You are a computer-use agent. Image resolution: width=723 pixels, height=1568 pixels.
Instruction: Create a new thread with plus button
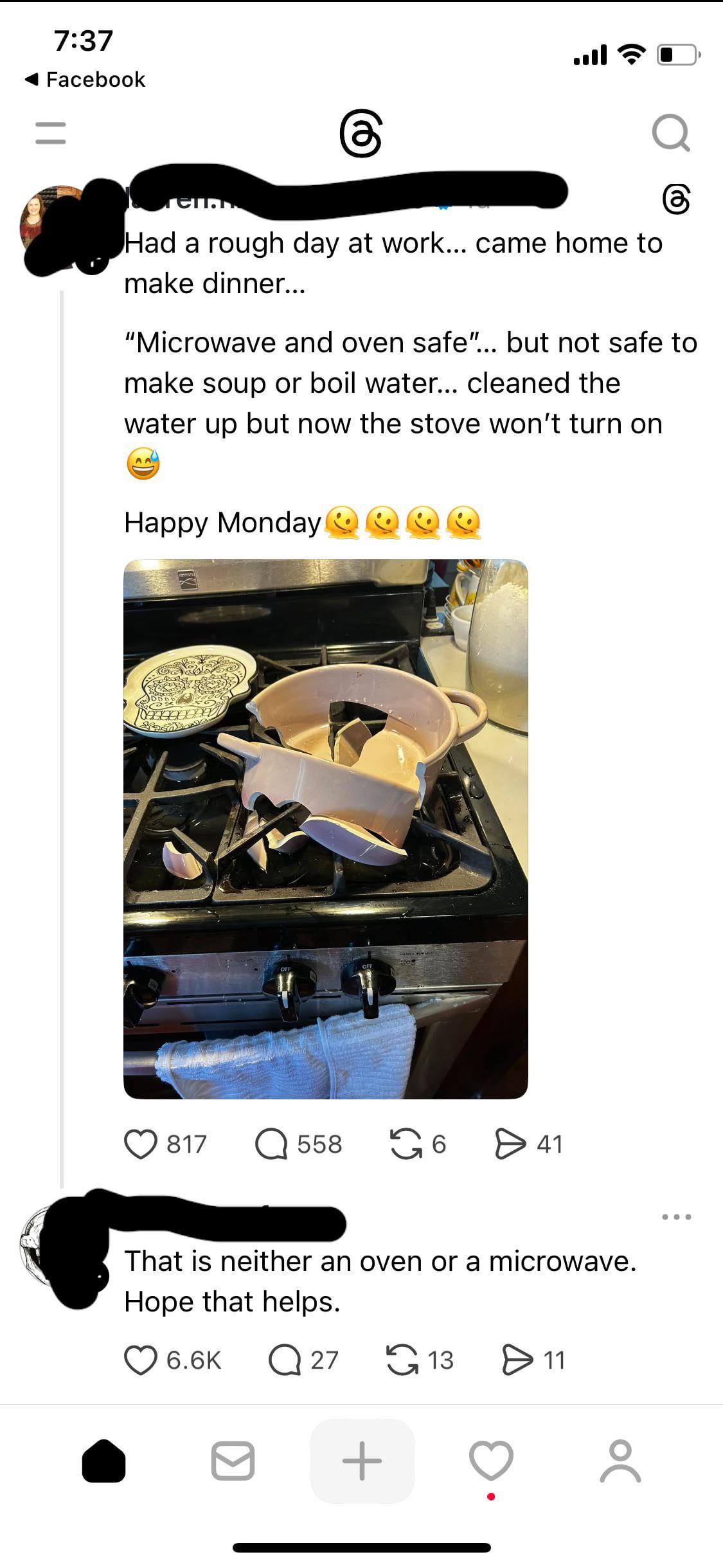point(362,1461)
